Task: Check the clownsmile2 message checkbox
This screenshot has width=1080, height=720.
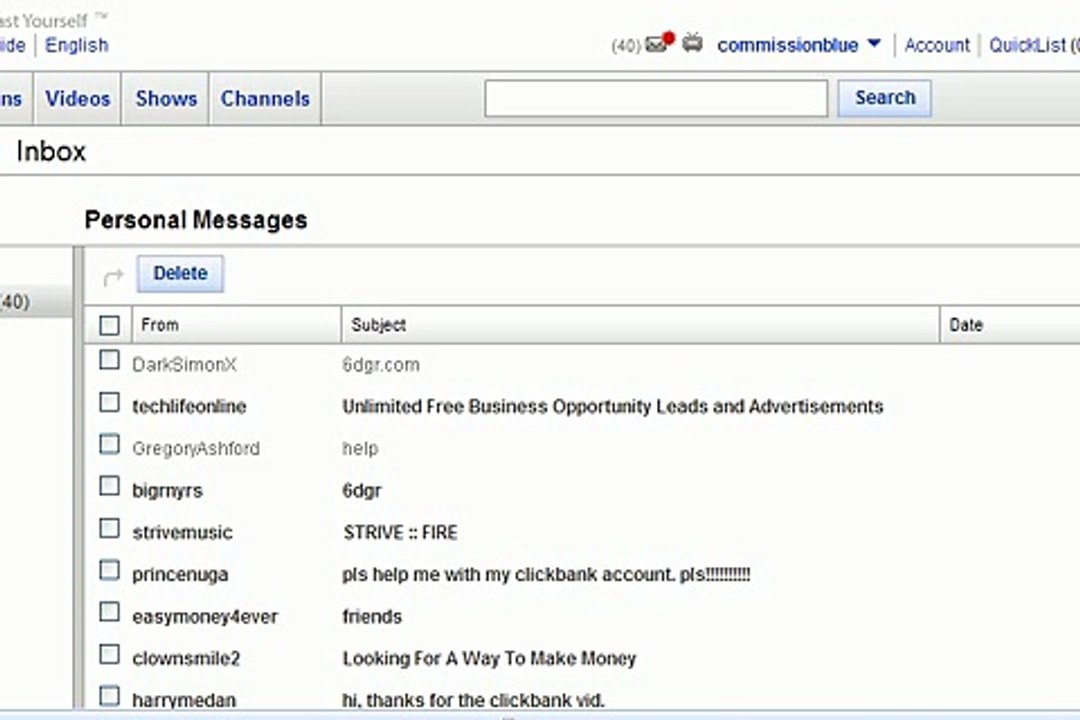Action: (109, 655)
